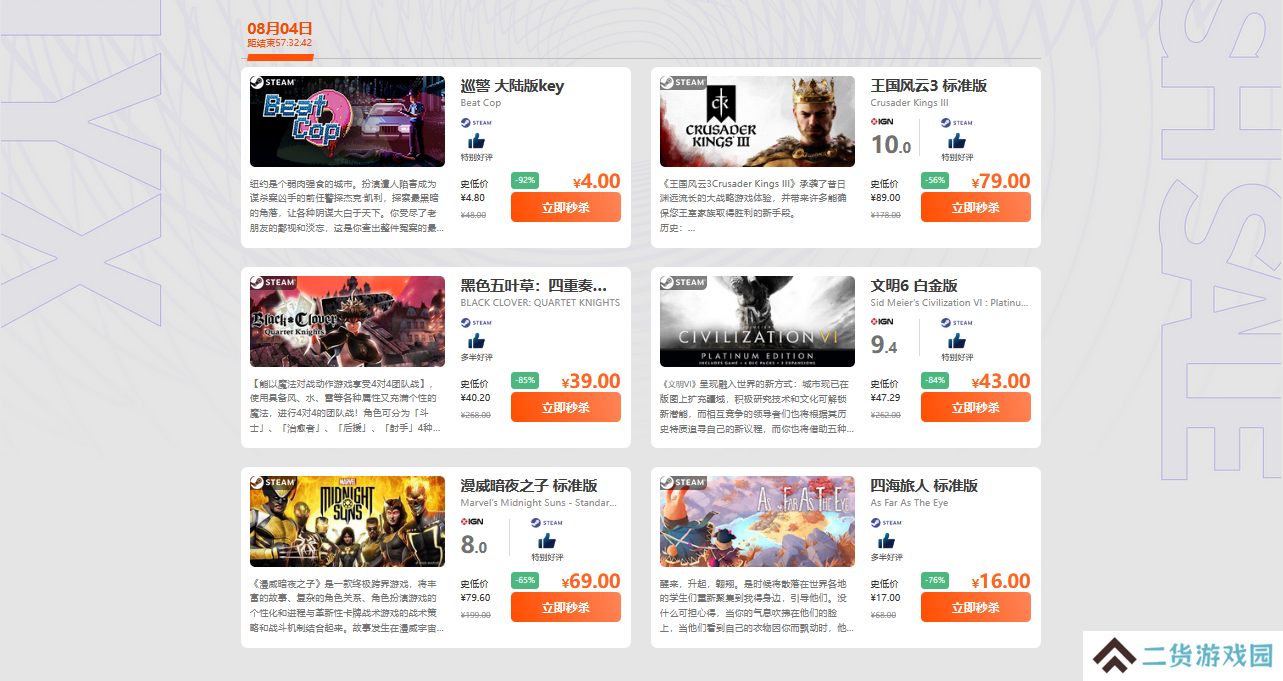This screenshot has width=1283, height=681.
Task: Click the thumbs-up rating icon for Crusader Kings III
Action: [x=956, y=141]
